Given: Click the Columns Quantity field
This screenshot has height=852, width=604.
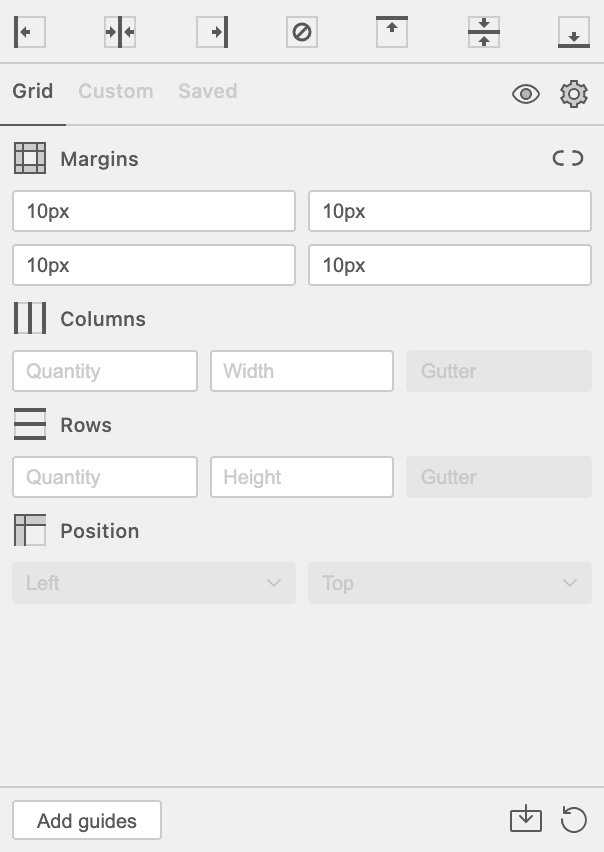Looking at the screenshot, I should 105,371.
